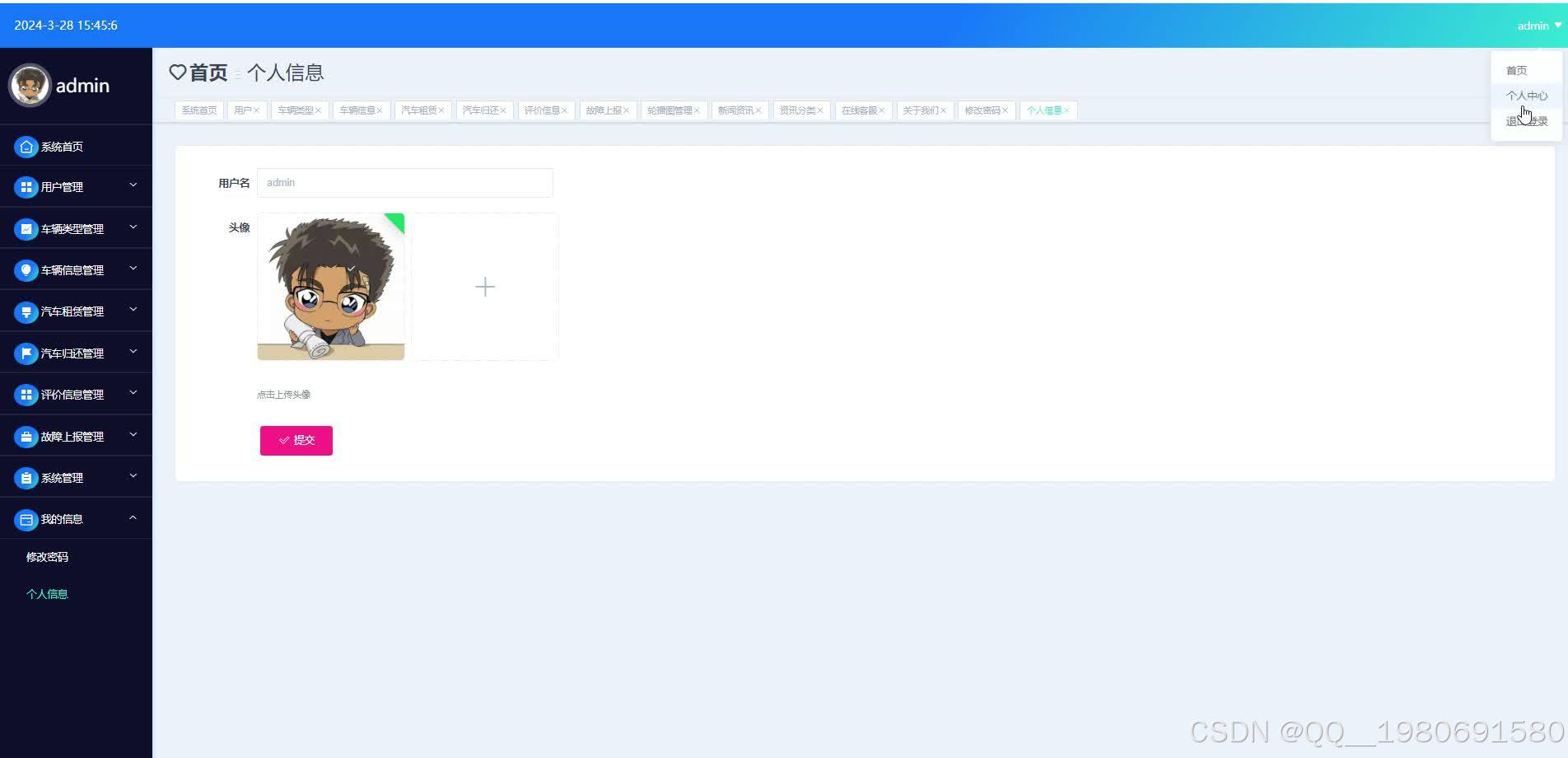Close the 汽车归还 tab
The width and height of the screenshot is (1568, 758).
point(503,110)
